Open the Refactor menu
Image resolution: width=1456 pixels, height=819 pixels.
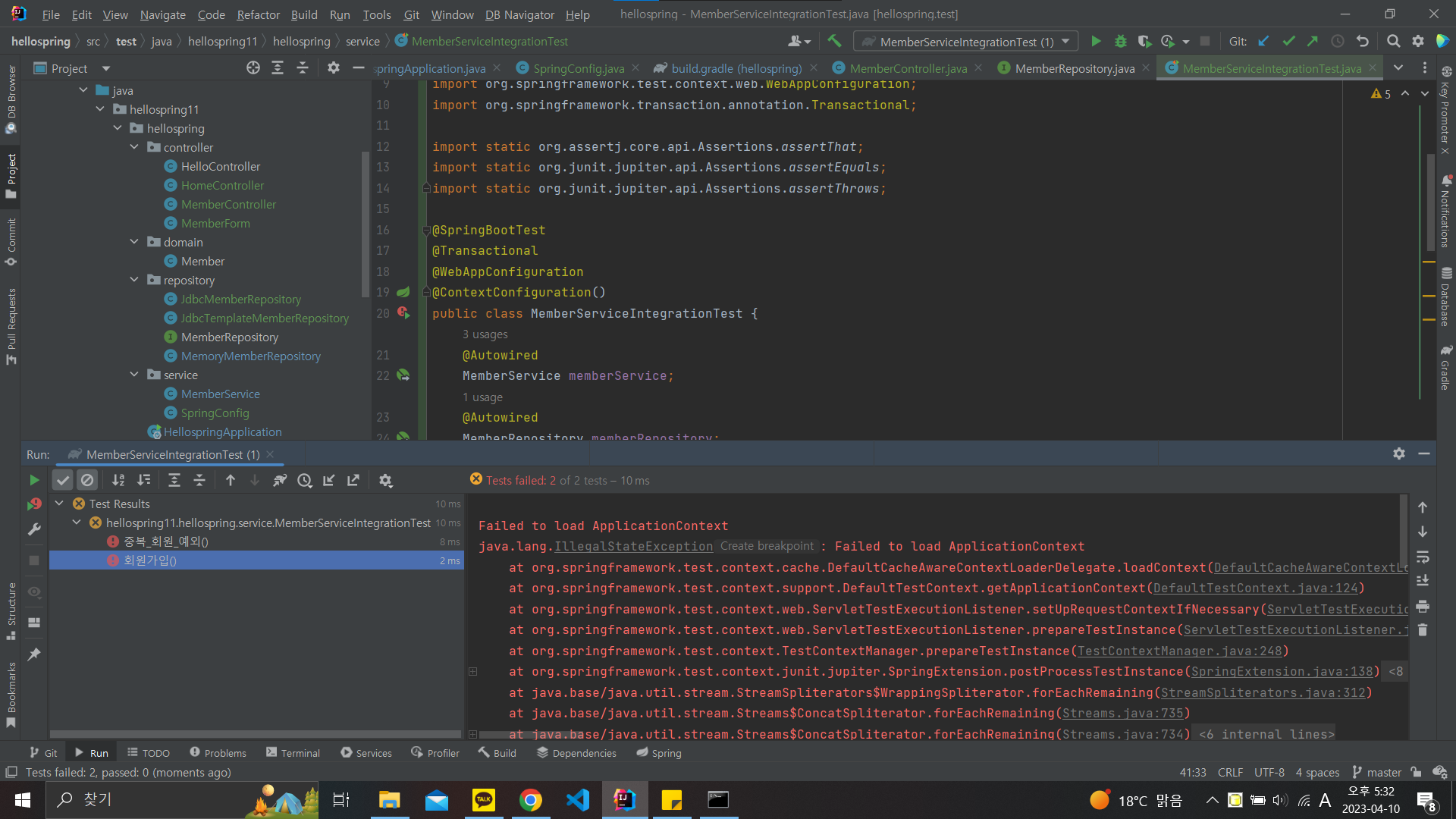pyautogui.click(x=258, y=14)
